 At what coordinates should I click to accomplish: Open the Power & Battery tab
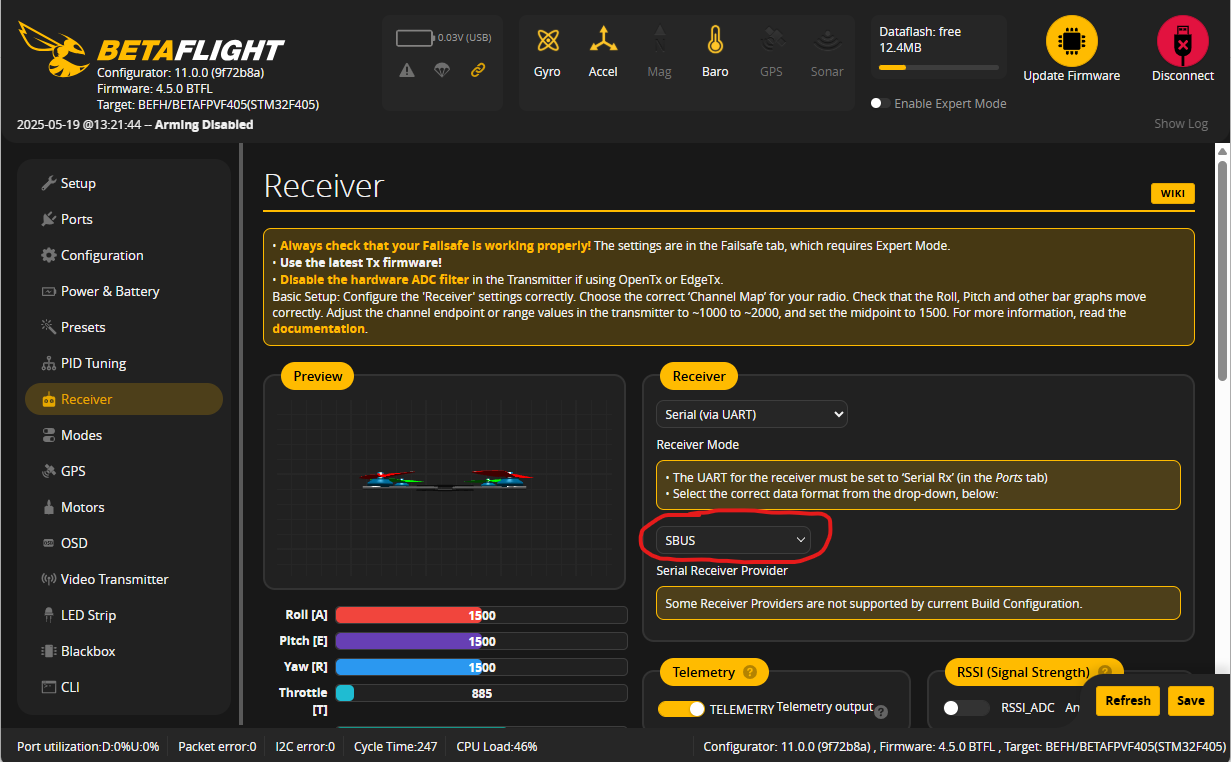tap(124, 291)
